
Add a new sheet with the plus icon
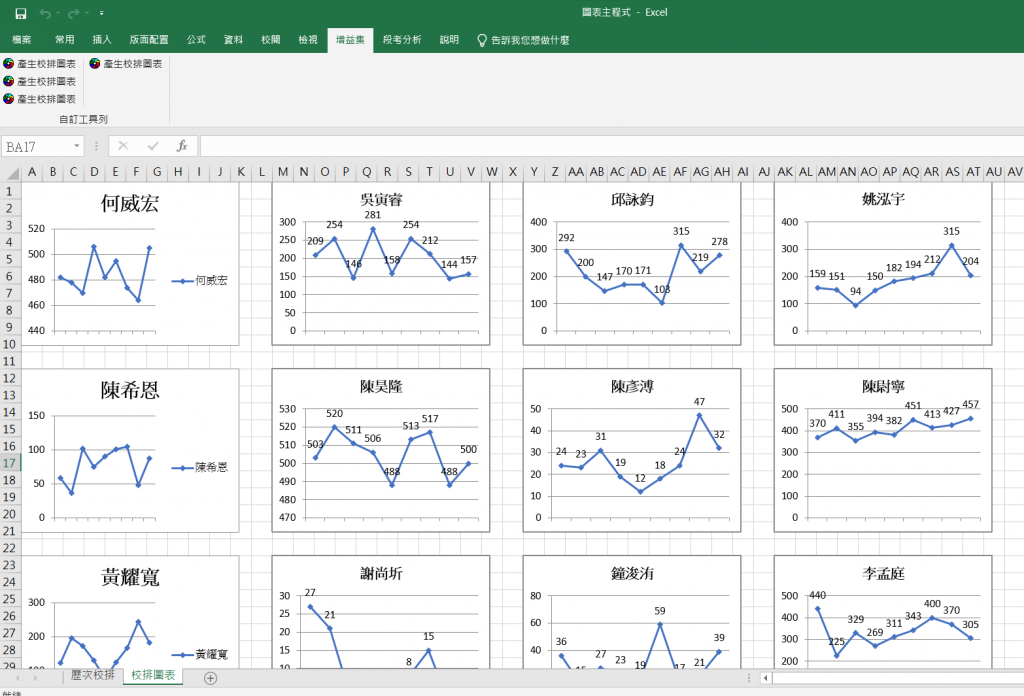point(210,678)
